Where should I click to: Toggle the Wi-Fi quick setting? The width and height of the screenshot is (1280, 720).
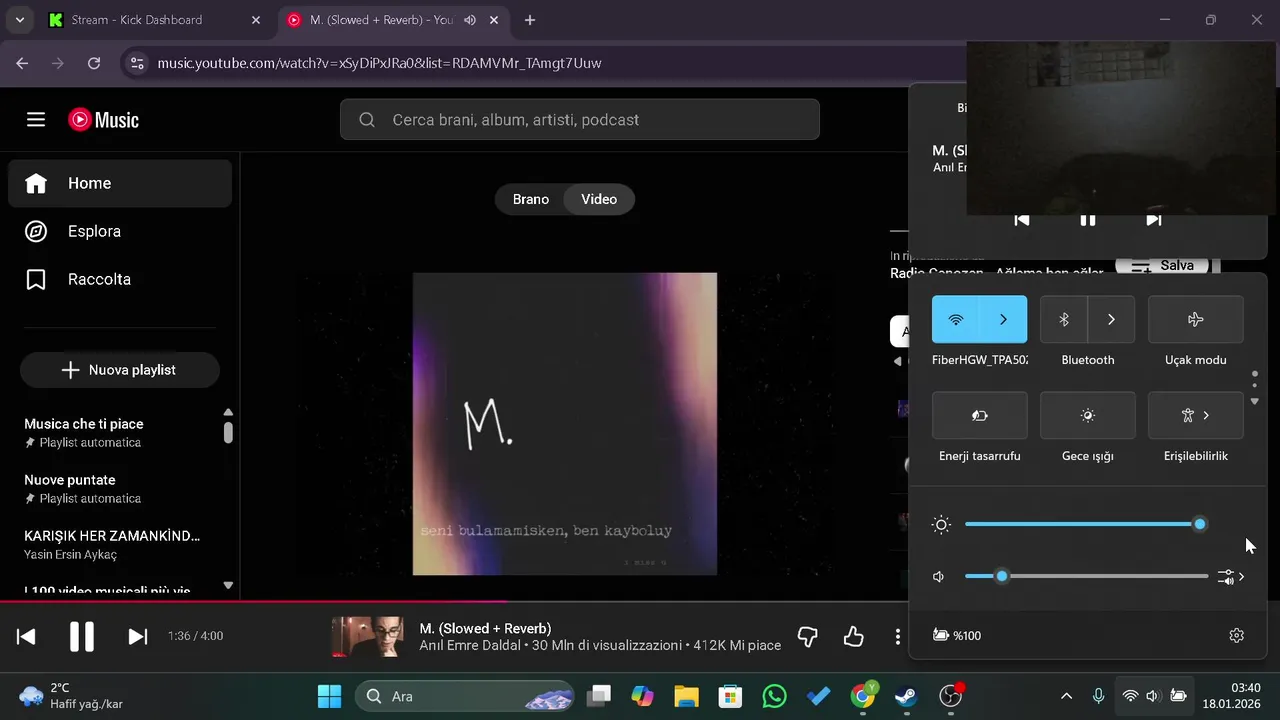click(956, 320)
